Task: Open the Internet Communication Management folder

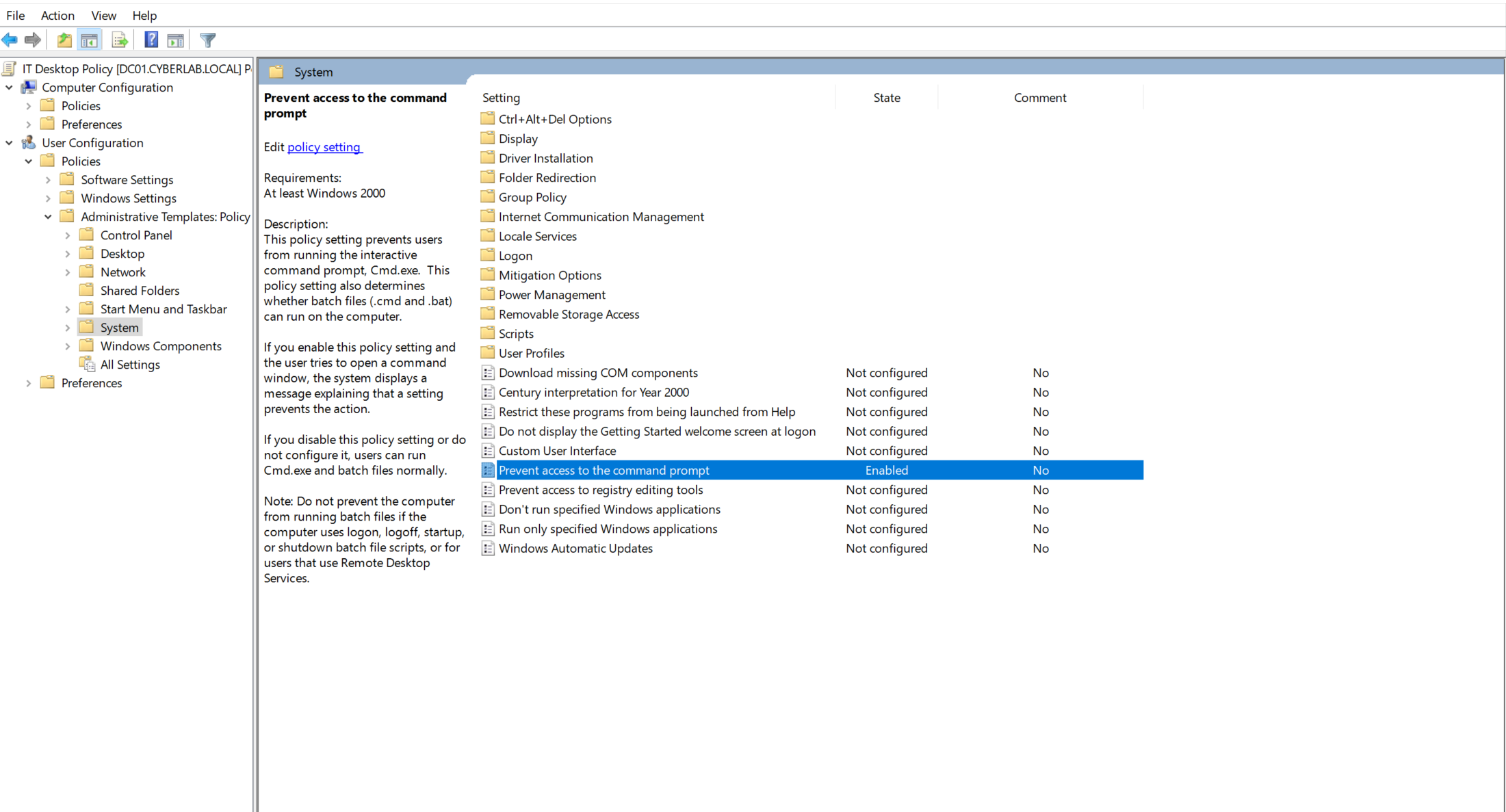Action: coord(601,216)
